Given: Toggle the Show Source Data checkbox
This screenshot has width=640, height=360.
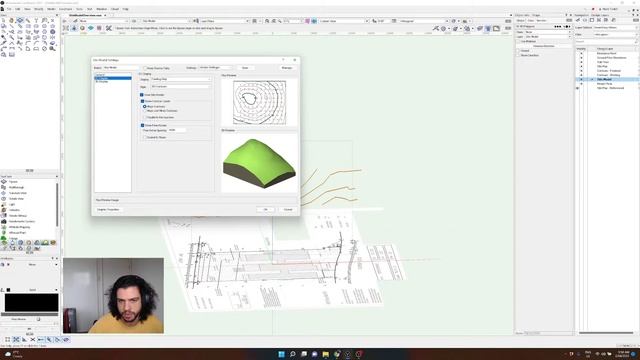Looking at the screenshot, I should click(145, 68).
